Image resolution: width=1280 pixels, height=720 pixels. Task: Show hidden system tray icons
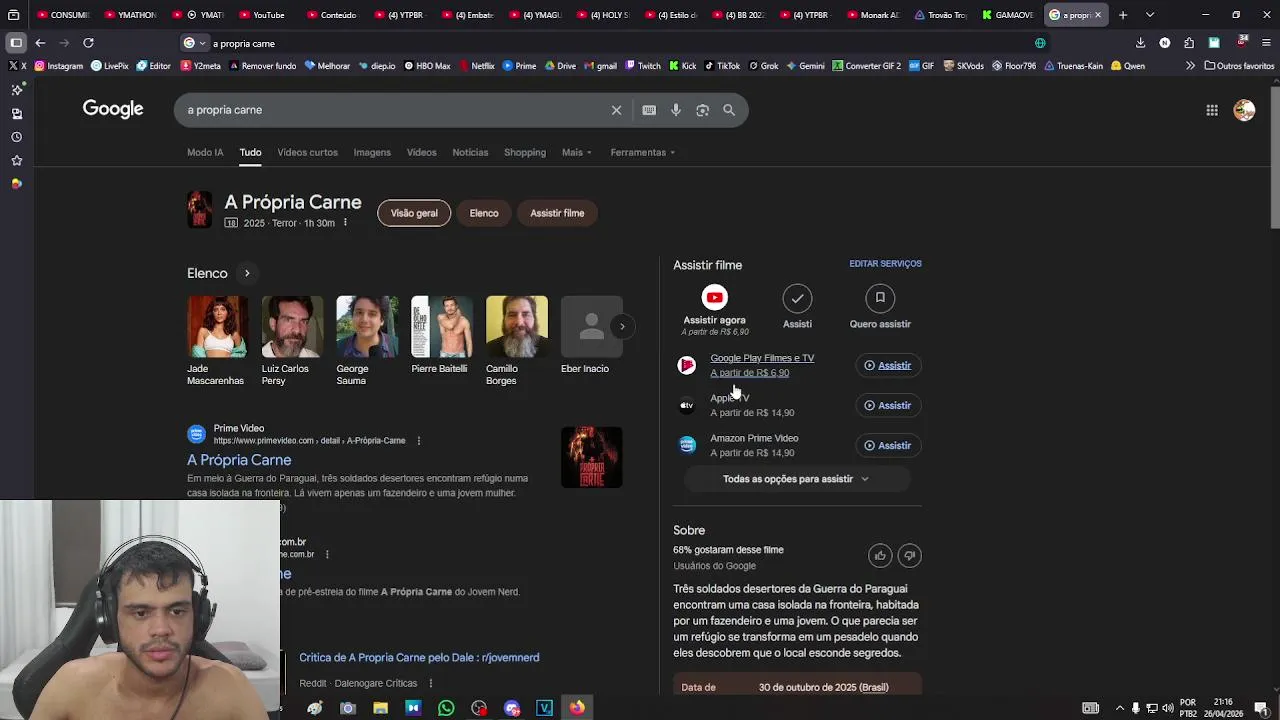click(1119, 708)
